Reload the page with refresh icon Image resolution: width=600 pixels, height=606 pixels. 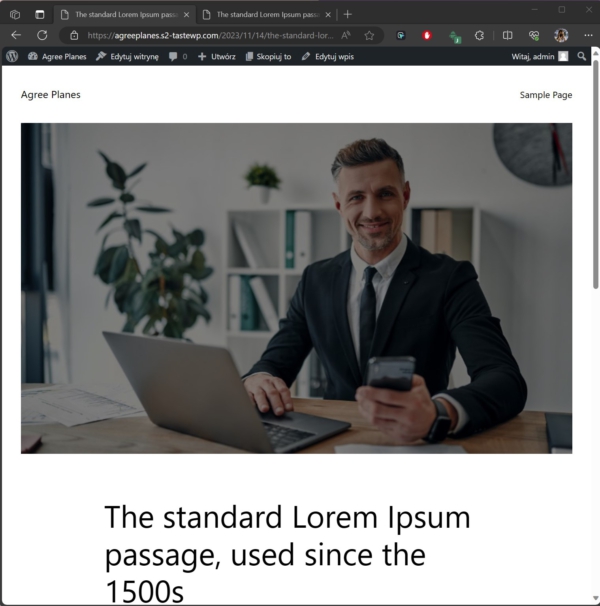pos(42,35)
